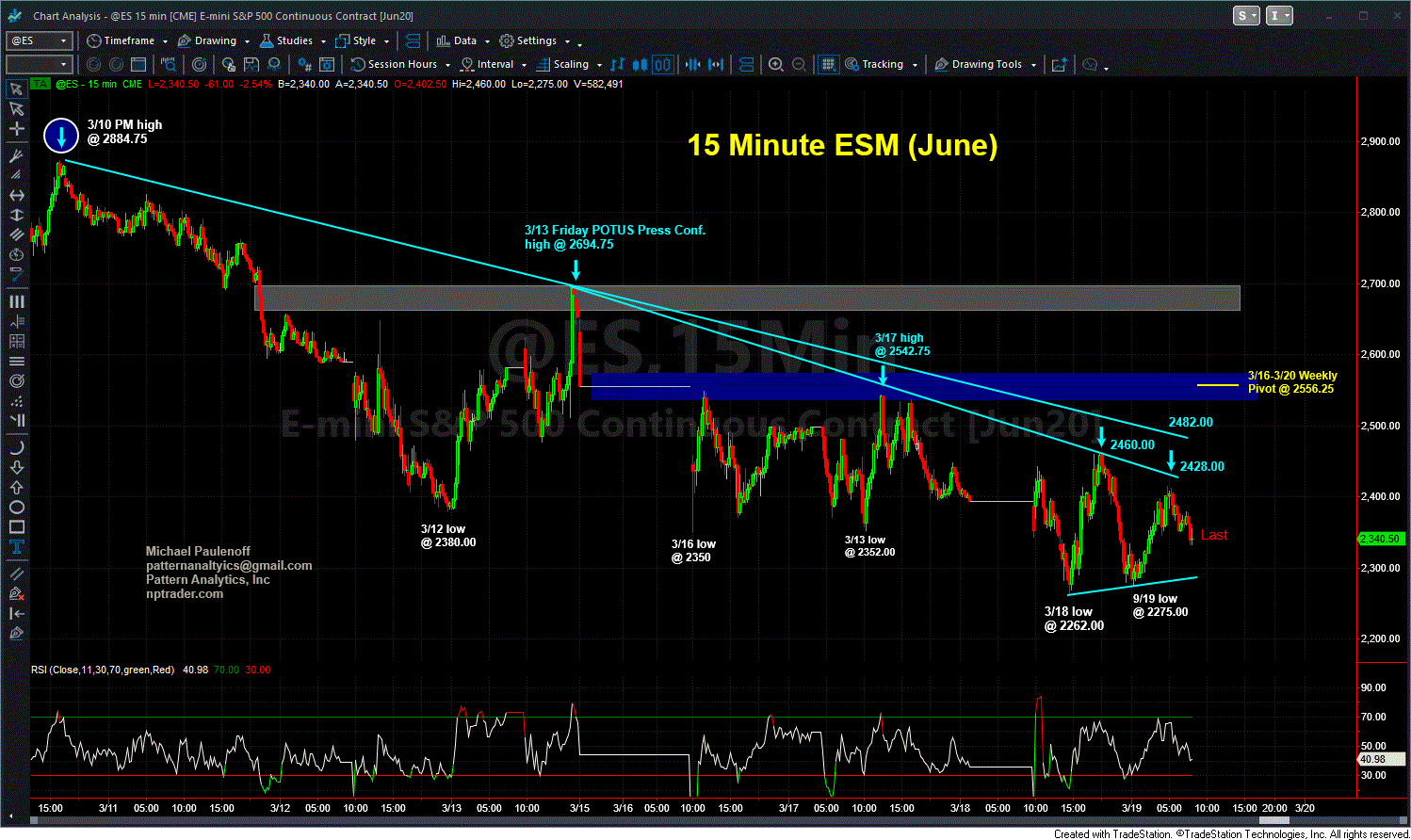Toggle the selected pointer tool at top of left toolbar
Viewport: 1411px width, 840px height.
pyautogui.click(x=16, y=89)
